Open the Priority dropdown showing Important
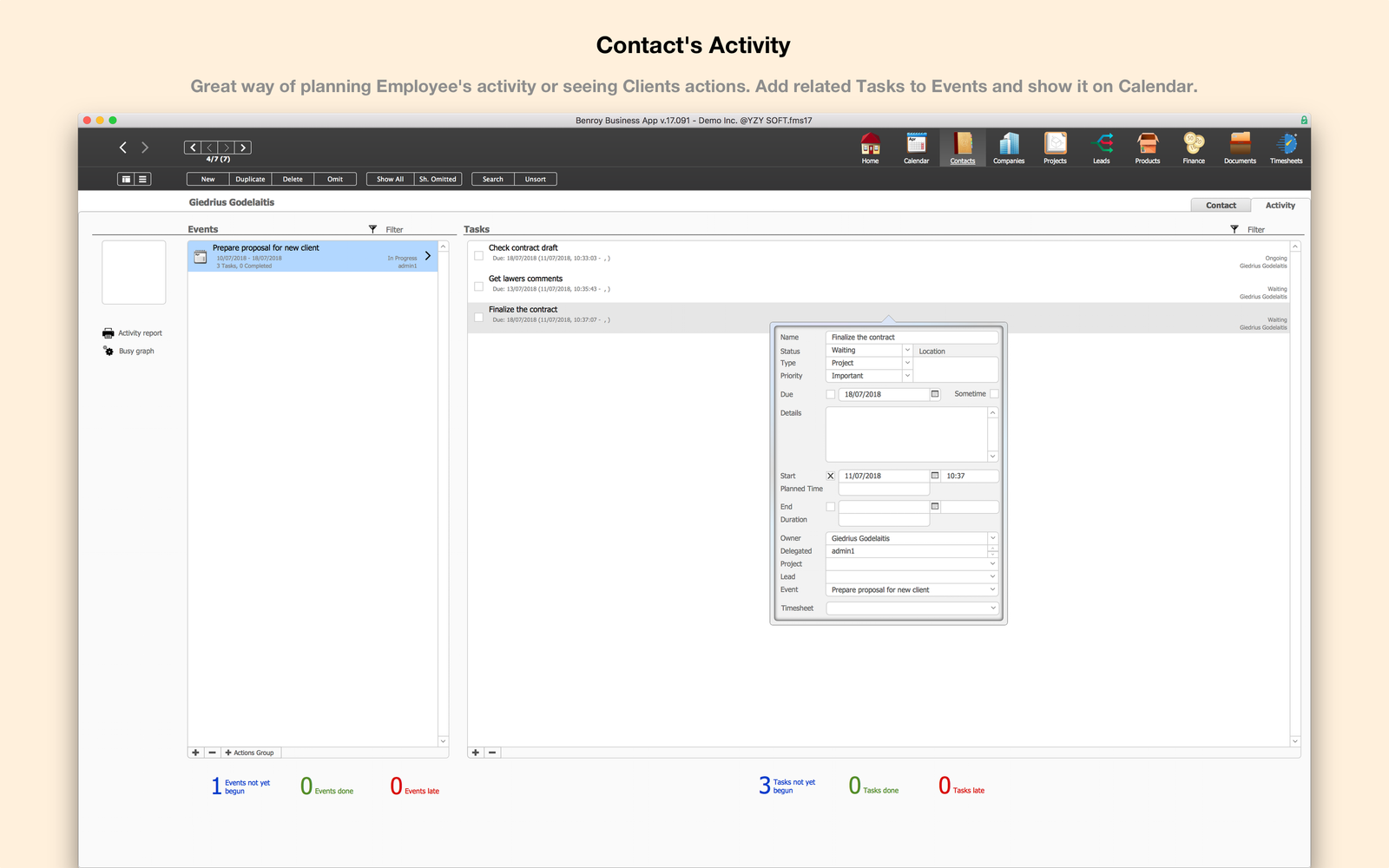The image size is (1389, 868). (x=907, y=376)
